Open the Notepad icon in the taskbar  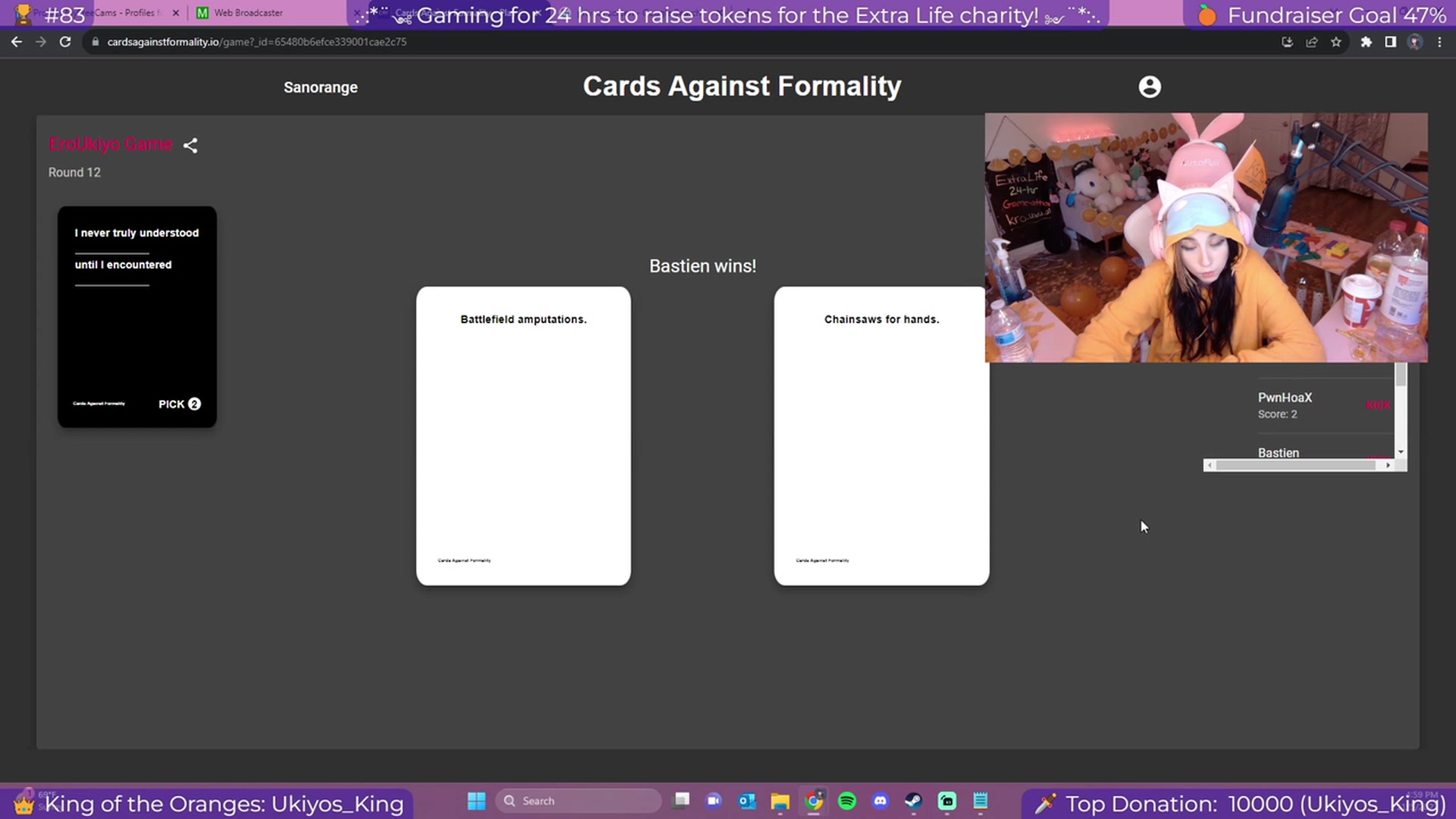tap(981, 801)
